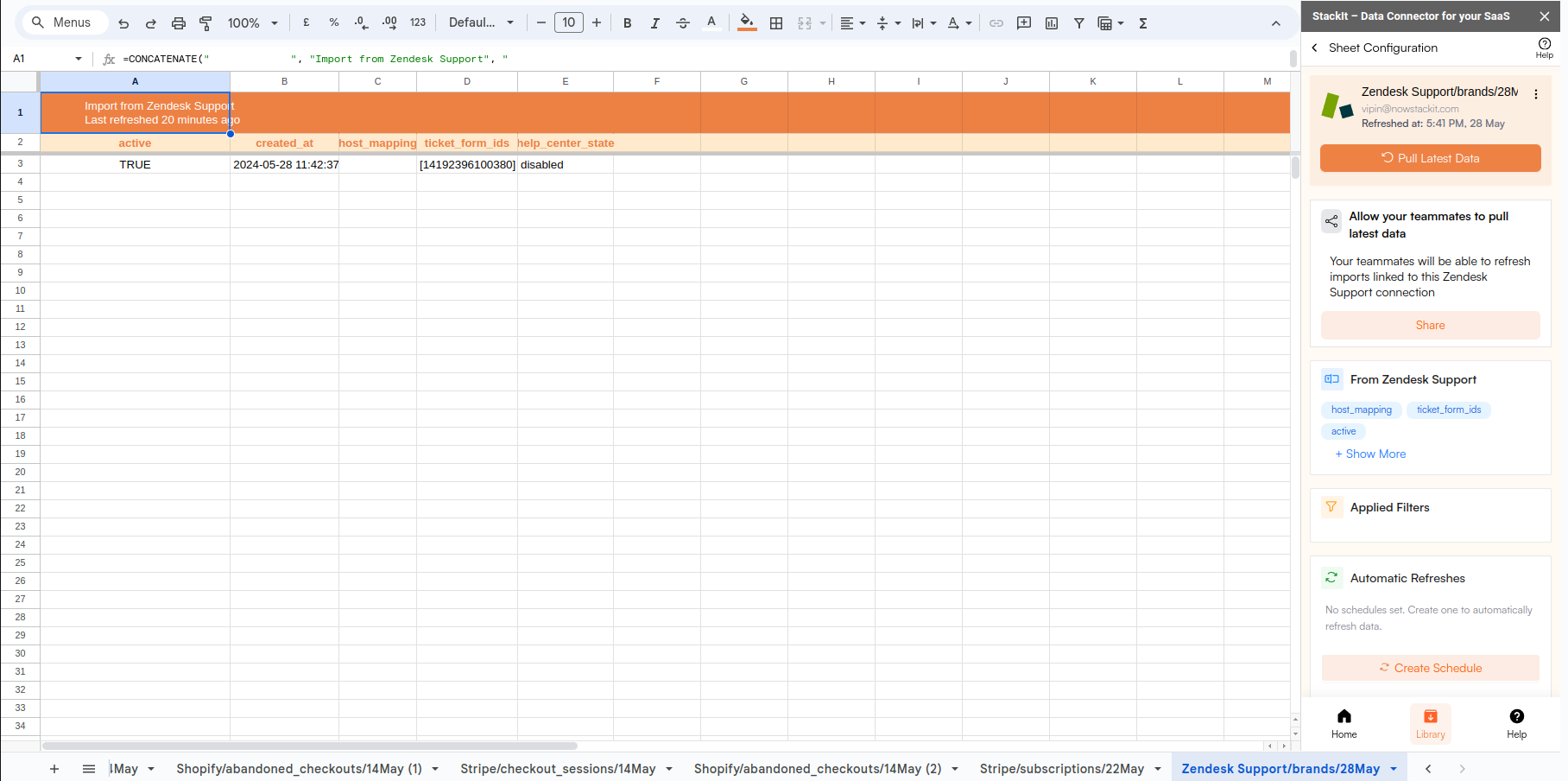1568x781 pixels.
Task: Decrease the font size
Action: (x=541, y=23)
